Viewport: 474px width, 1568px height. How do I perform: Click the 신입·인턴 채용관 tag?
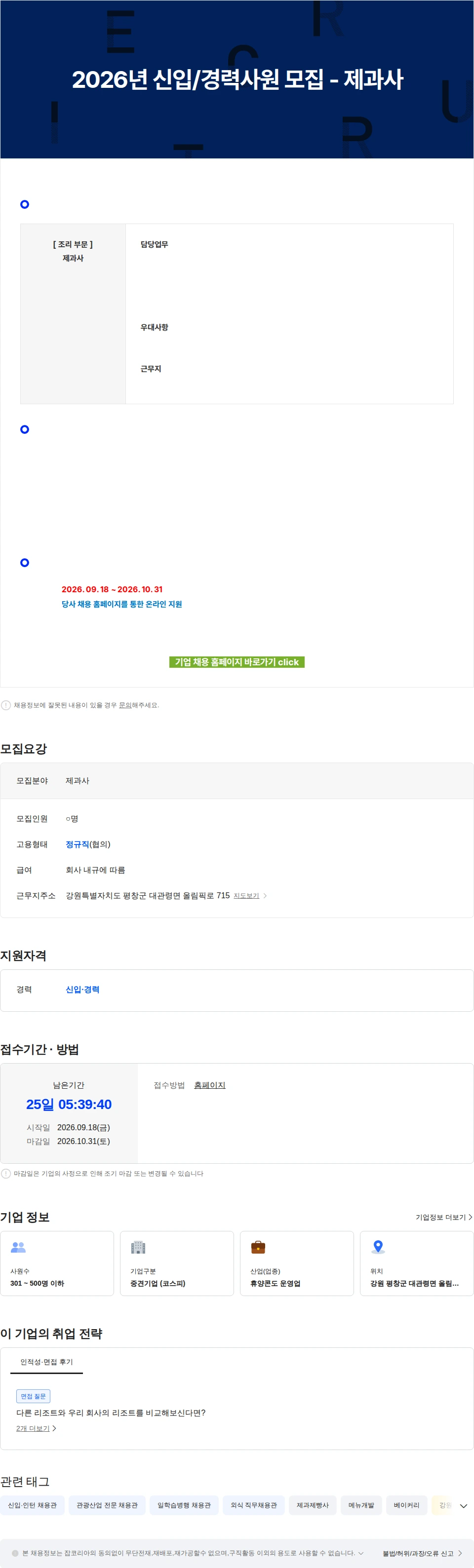point(32,1505)
